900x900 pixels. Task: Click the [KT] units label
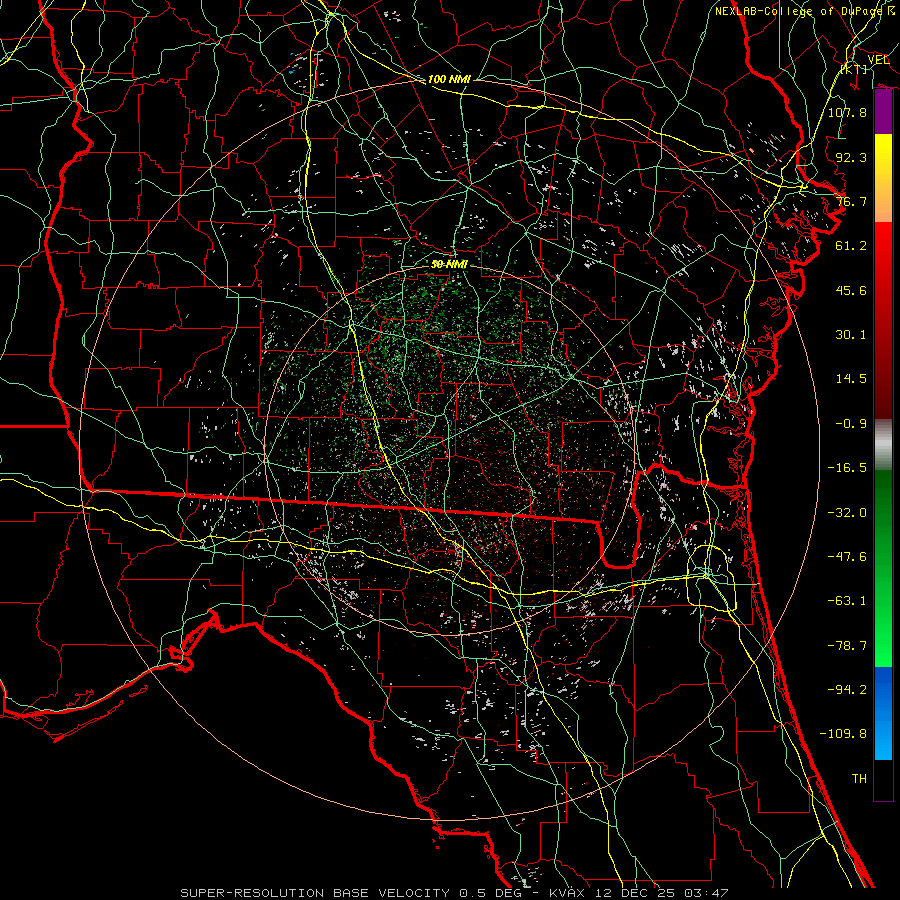coord(854,69)
